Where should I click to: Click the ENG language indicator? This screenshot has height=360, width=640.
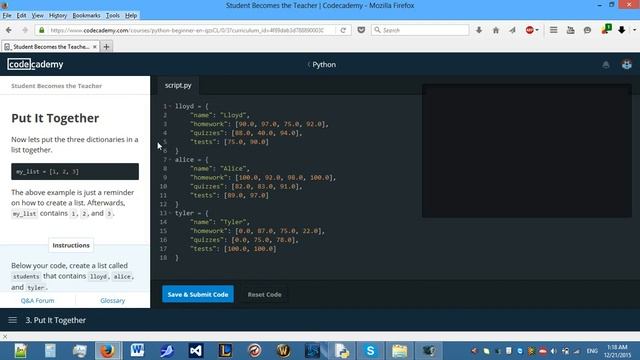(x=592, y=351)
